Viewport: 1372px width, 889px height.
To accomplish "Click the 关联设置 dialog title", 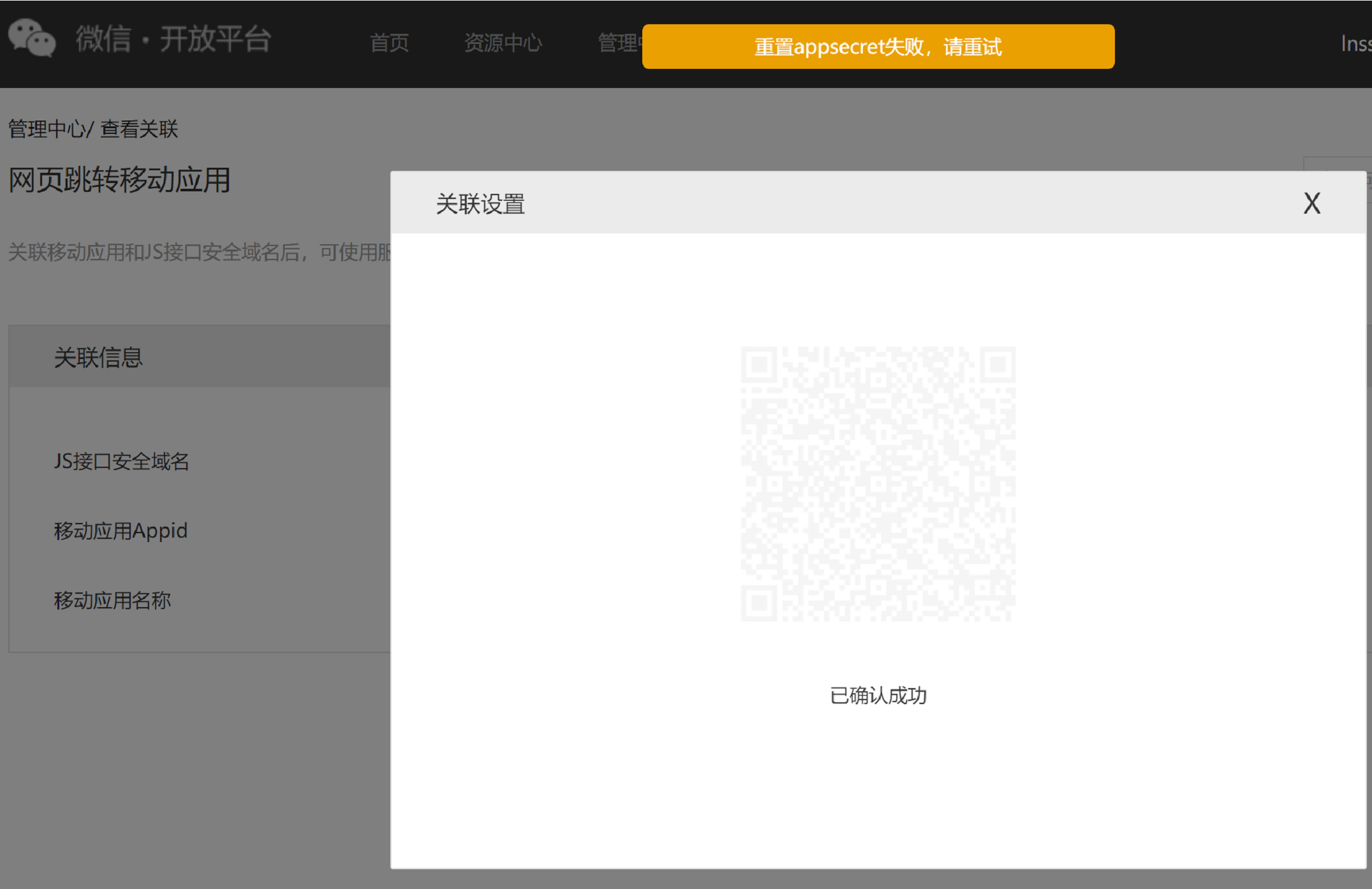I will (x=480, y=204).
